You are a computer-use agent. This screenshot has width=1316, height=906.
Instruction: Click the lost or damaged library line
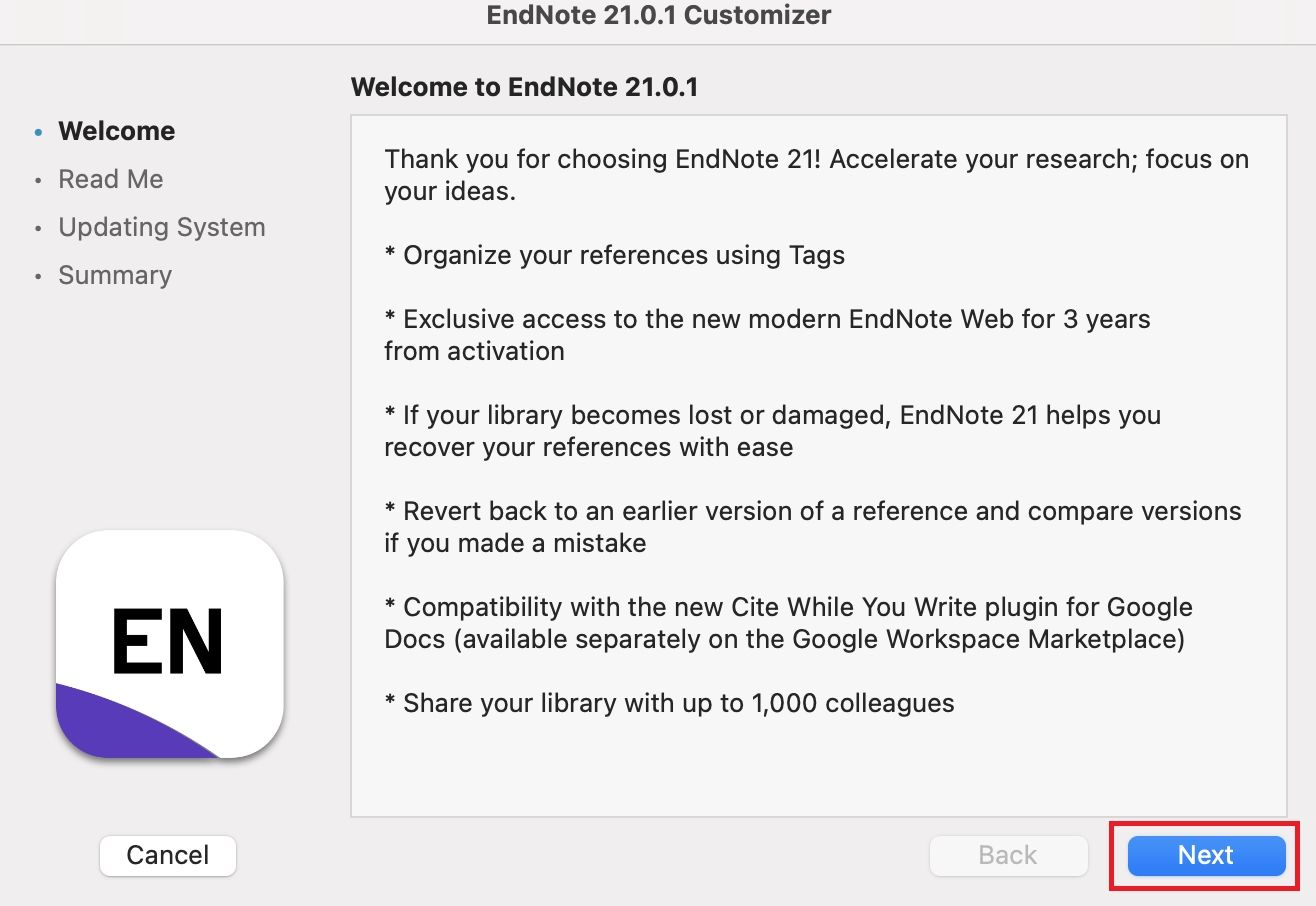[772, 431]
